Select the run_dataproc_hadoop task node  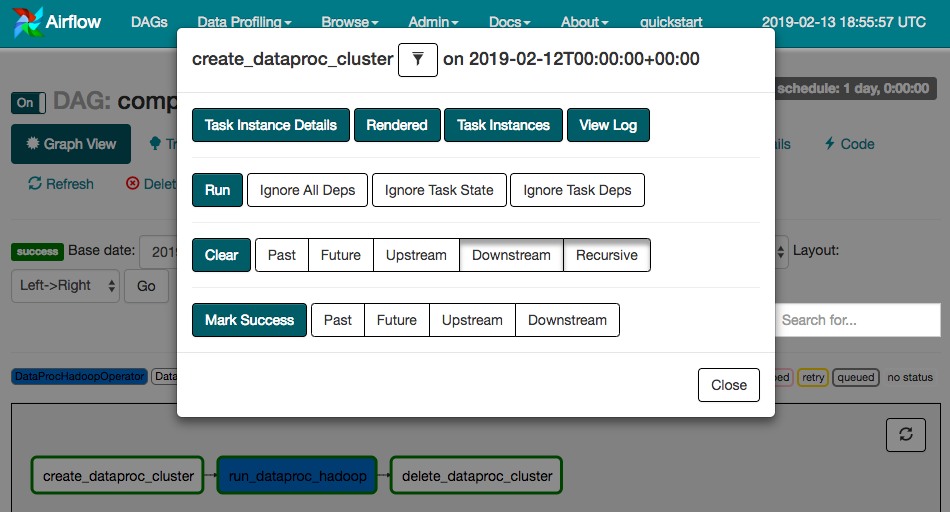point(297,476)
